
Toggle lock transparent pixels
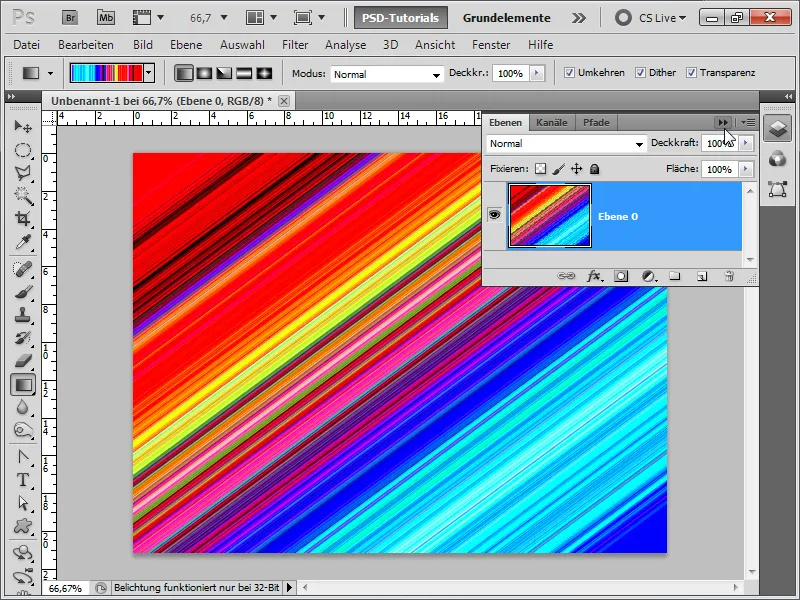tap(540, 169)
